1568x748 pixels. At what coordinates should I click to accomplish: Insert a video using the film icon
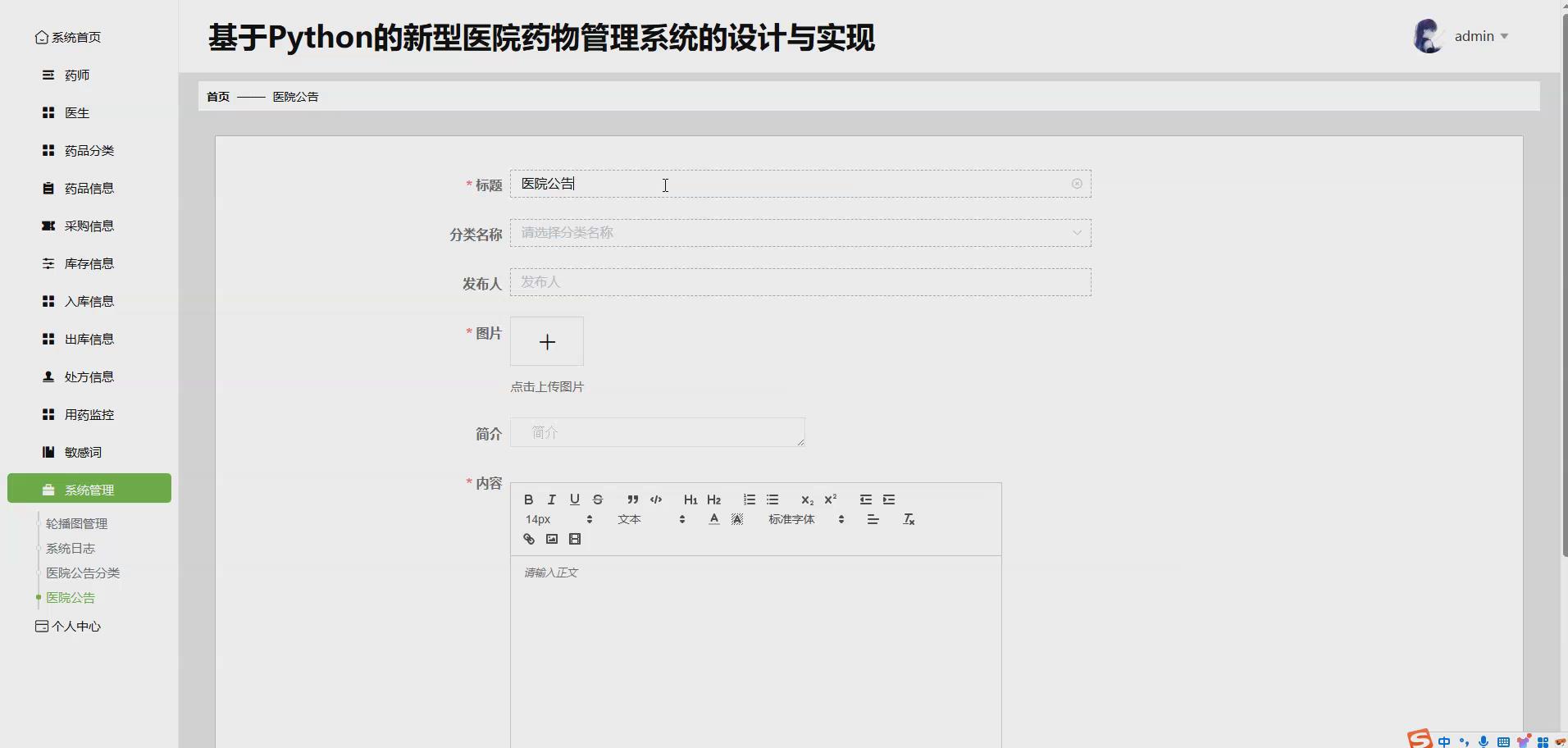click(576, 539)
